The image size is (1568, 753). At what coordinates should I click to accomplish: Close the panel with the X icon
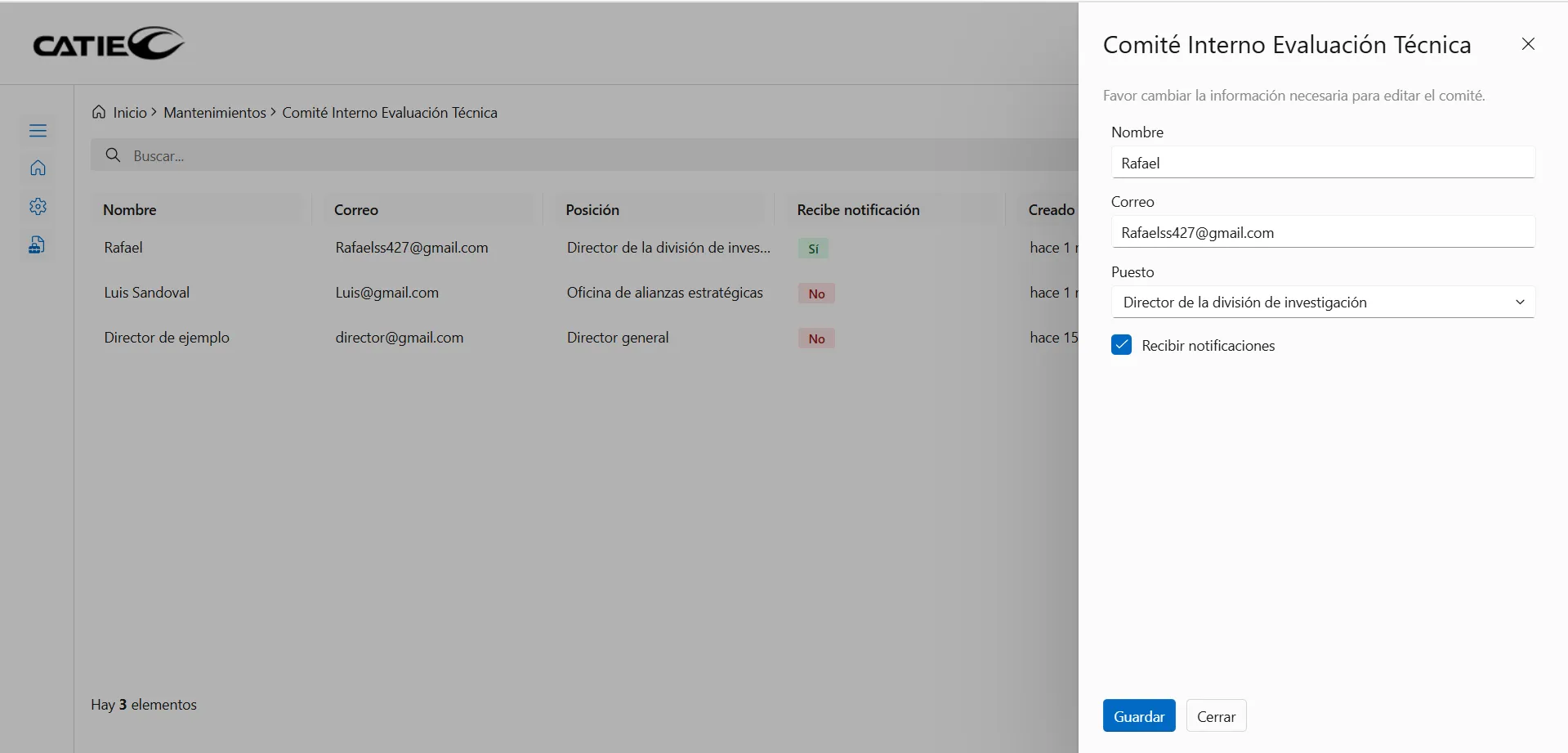(x=1528, y=44)
